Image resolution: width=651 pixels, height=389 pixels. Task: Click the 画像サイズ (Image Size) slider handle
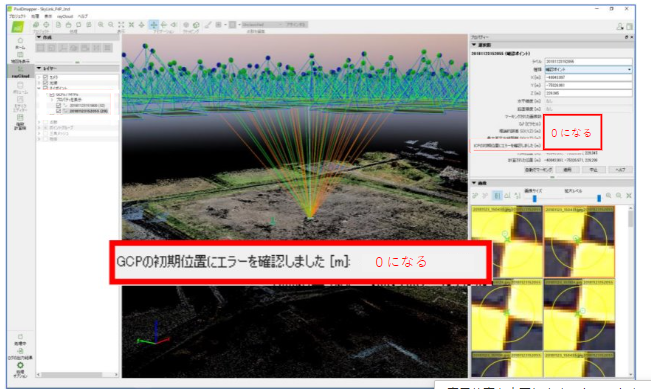[534, 198]
